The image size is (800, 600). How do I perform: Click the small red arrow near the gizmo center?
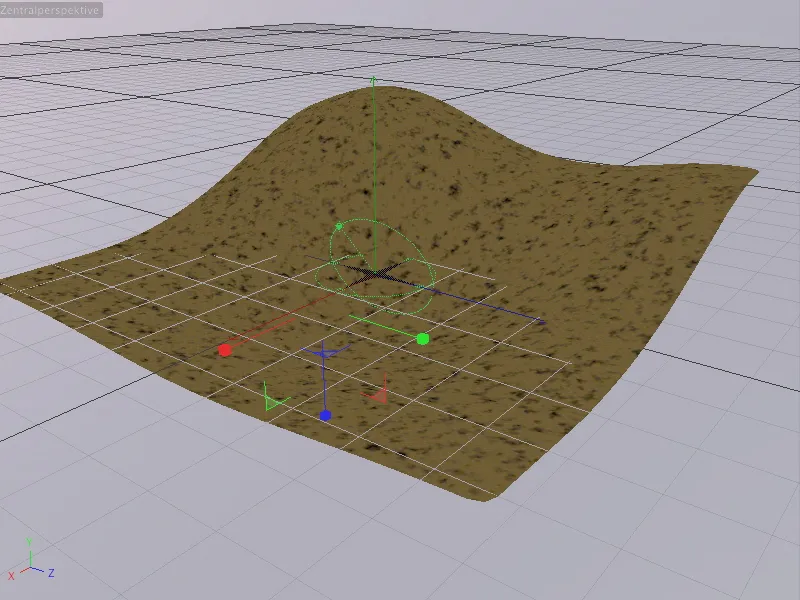[x=380, y=392]
